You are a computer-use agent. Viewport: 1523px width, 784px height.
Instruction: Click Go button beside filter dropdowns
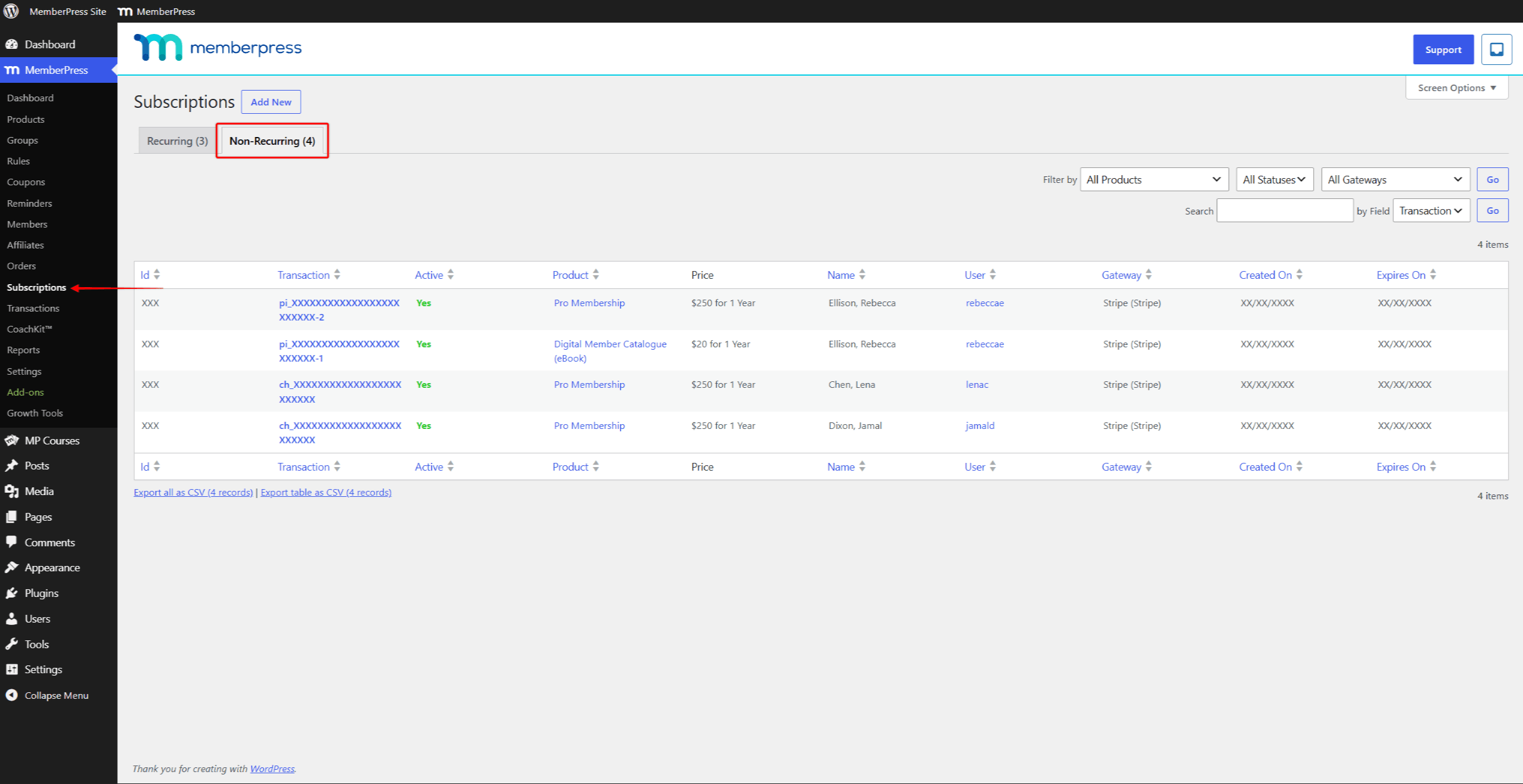tap(1492, 179)
